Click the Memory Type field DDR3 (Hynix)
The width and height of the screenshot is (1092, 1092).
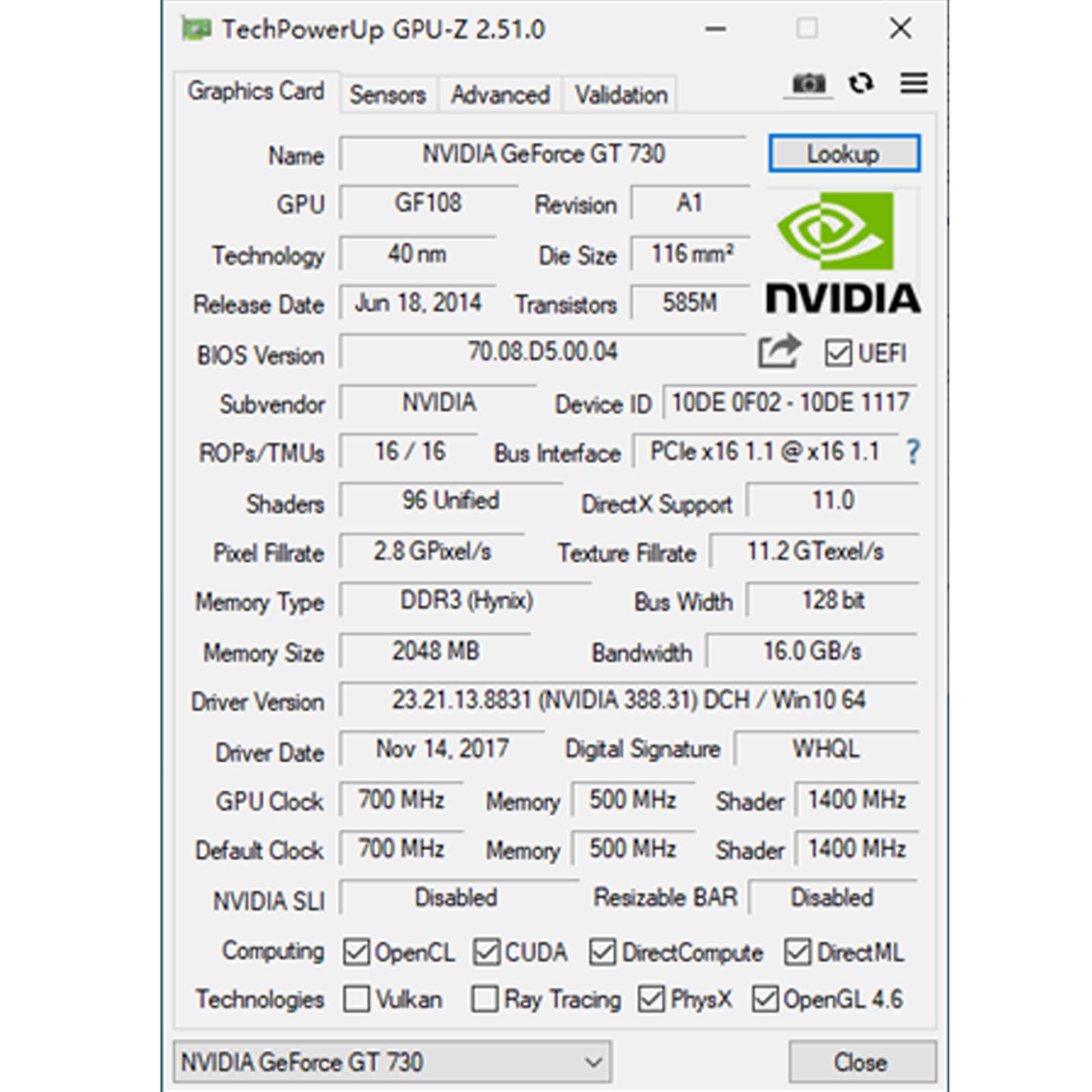coord(465,601)
